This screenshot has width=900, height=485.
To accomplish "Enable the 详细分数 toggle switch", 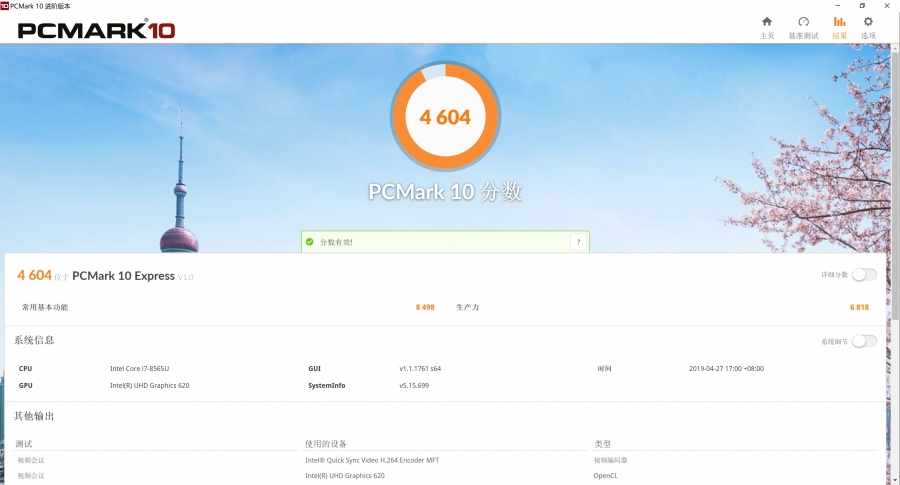I will pos(864,275).
